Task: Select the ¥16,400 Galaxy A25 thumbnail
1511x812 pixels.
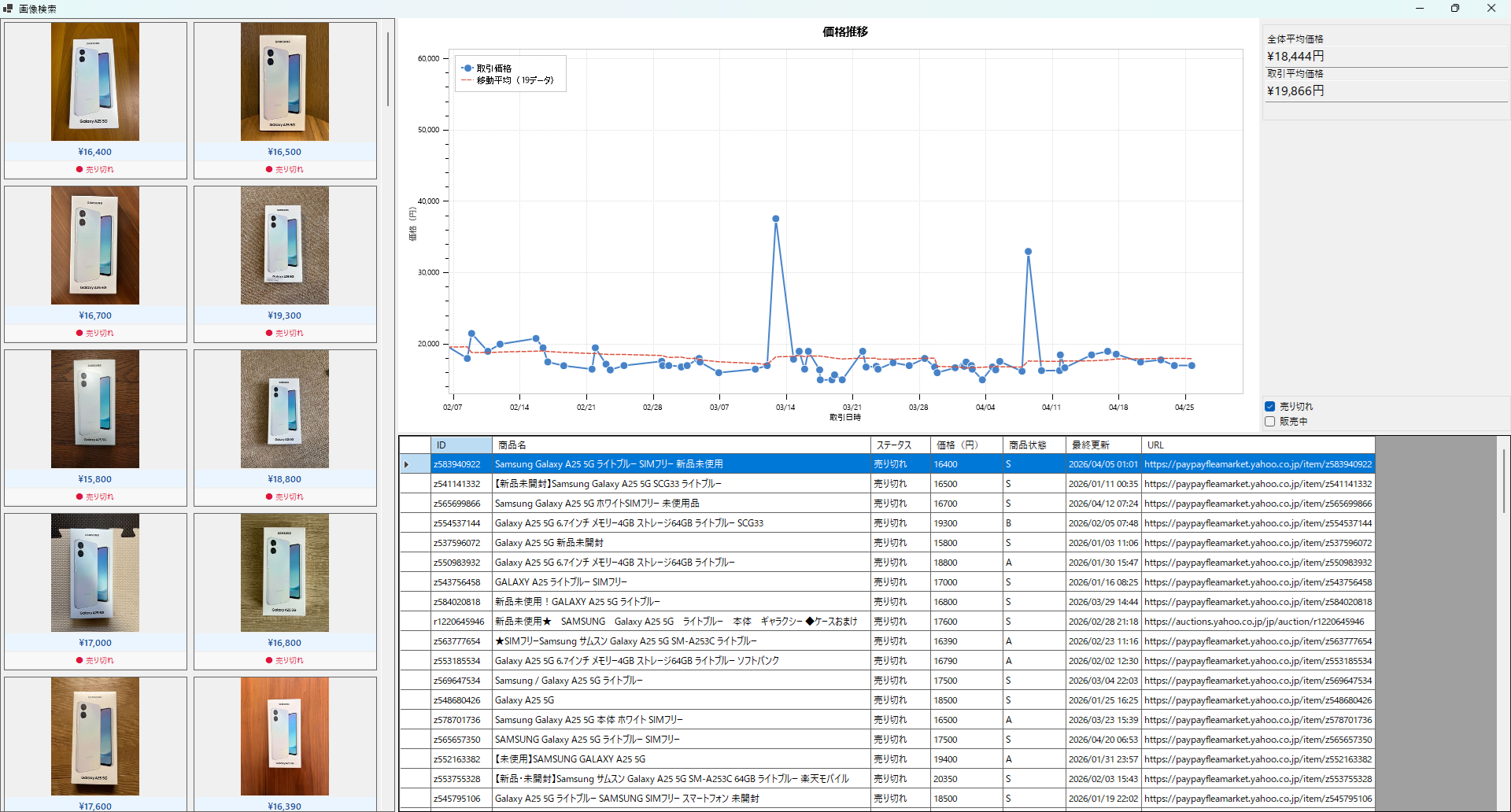Action: tap(95, 82)
